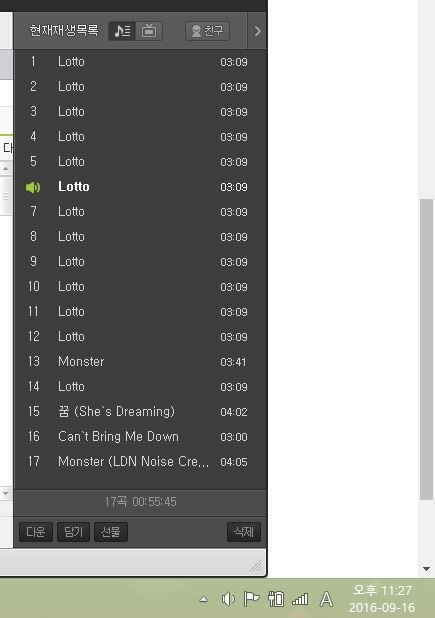Click the page scrollbar down arrow
435x618 pixels.
point(426,569)
